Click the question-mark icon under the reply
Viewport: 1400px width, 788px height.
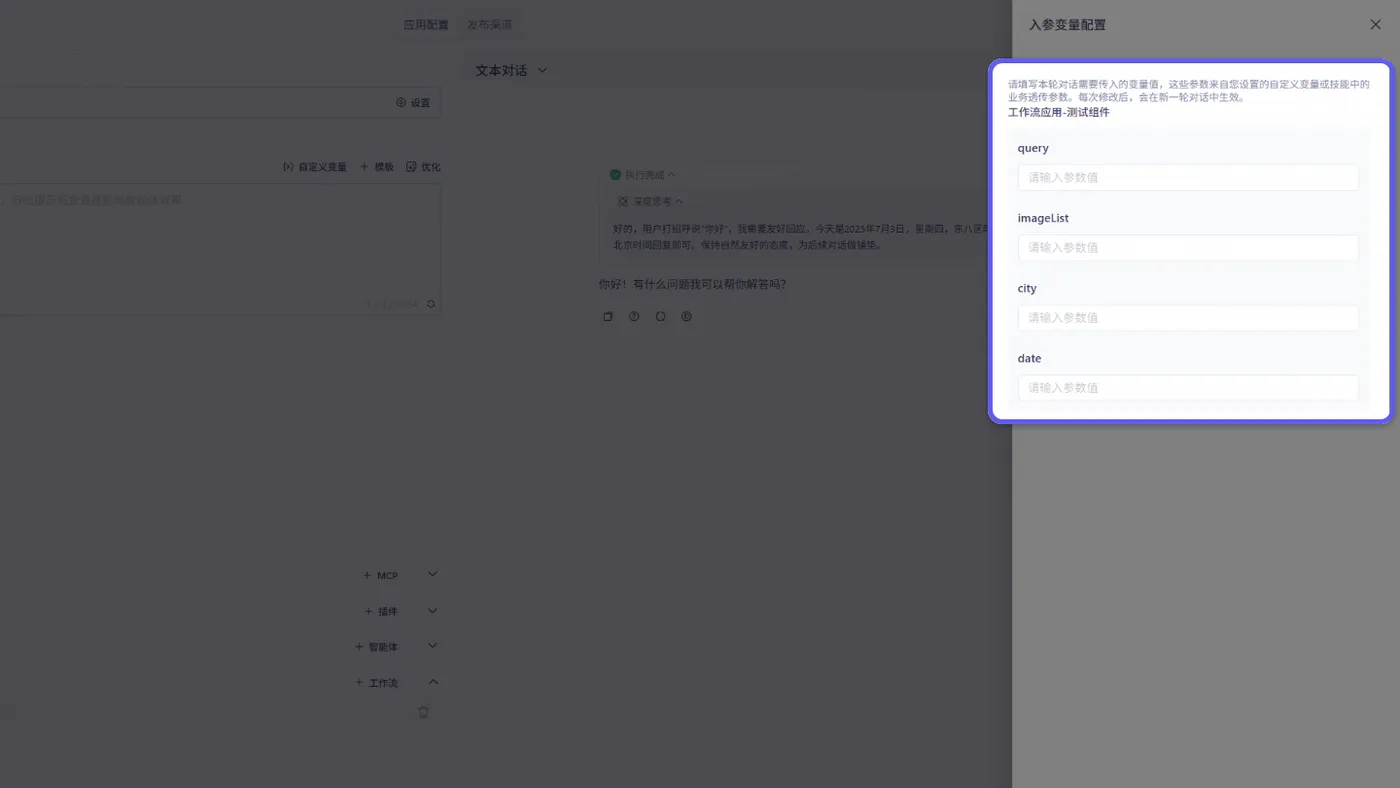click(x=634, y=316)
